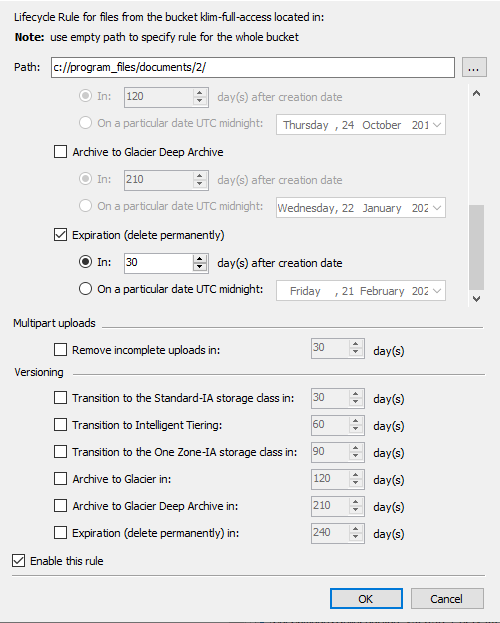Click One Zone-IA 90 days field
Viewport: 500px width, 623px height.
click(x=331, y=452)
